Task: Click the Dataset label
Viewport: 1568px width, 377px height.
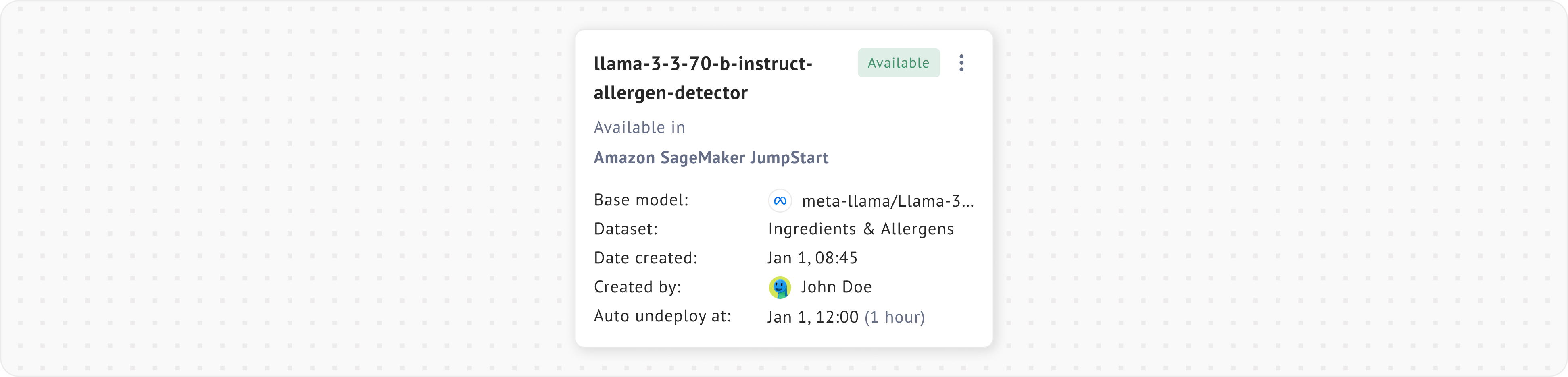Action: (626, 229)
